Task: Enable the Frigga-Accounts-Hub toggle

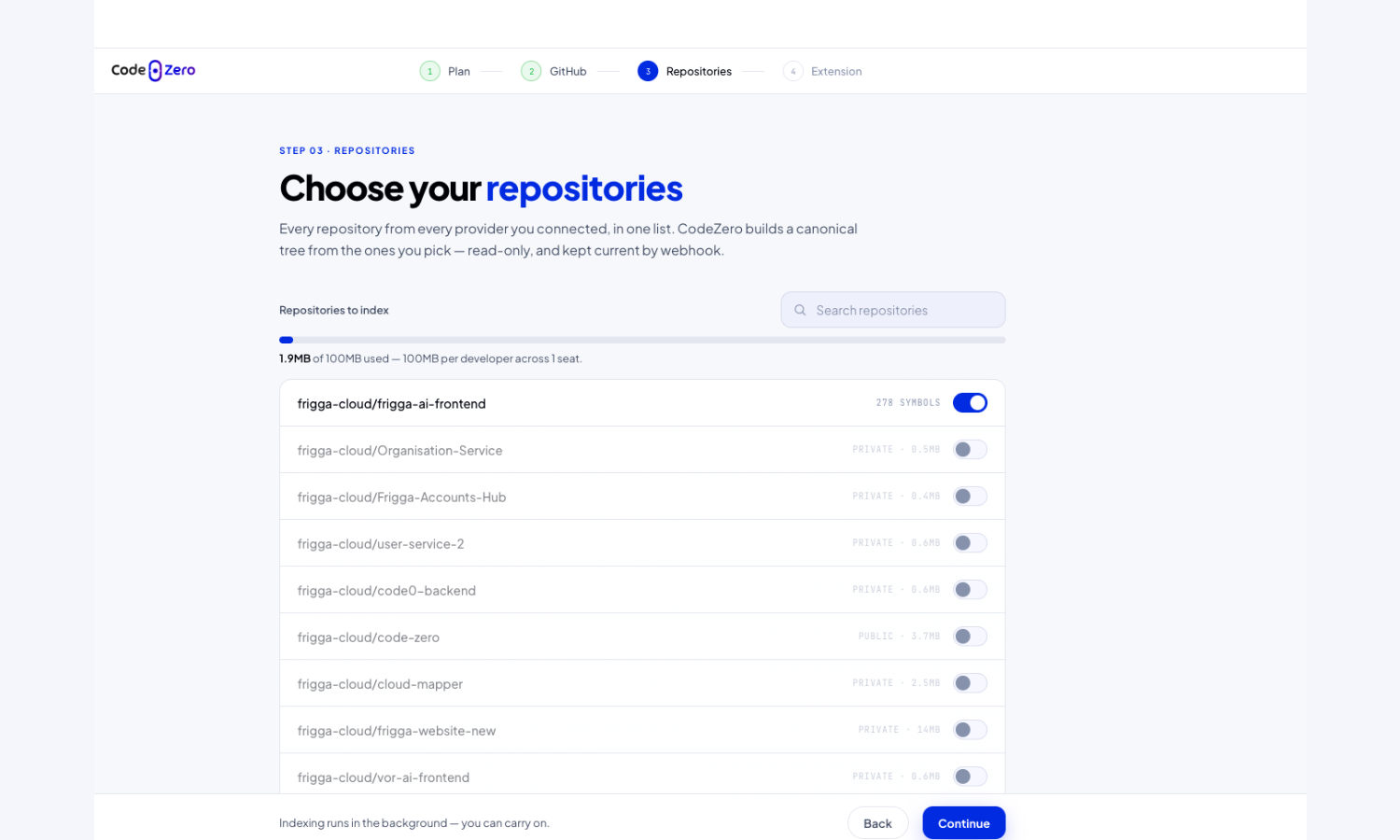Action: [x=970, y=497]
